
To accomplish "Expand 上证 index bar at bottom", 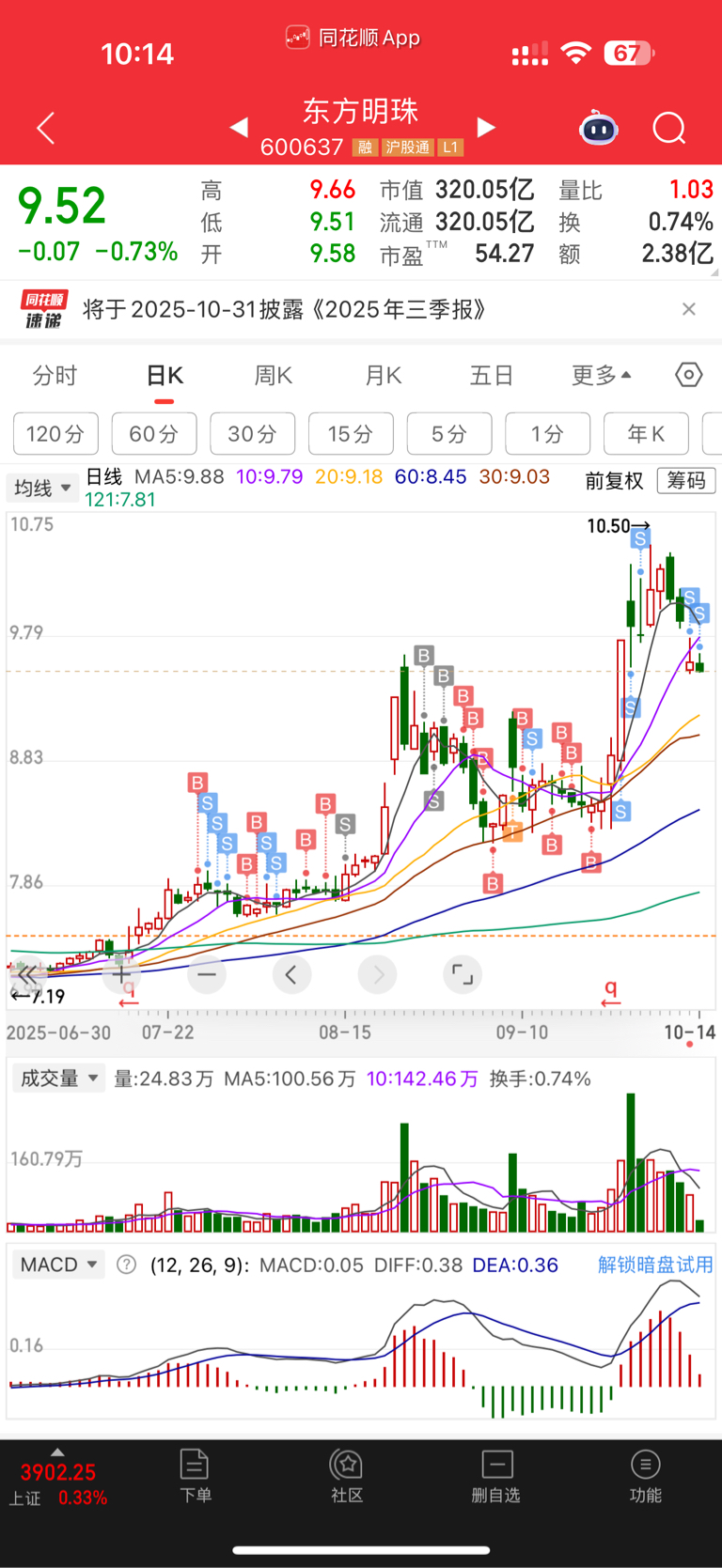I will click(x=57, y=1452).
